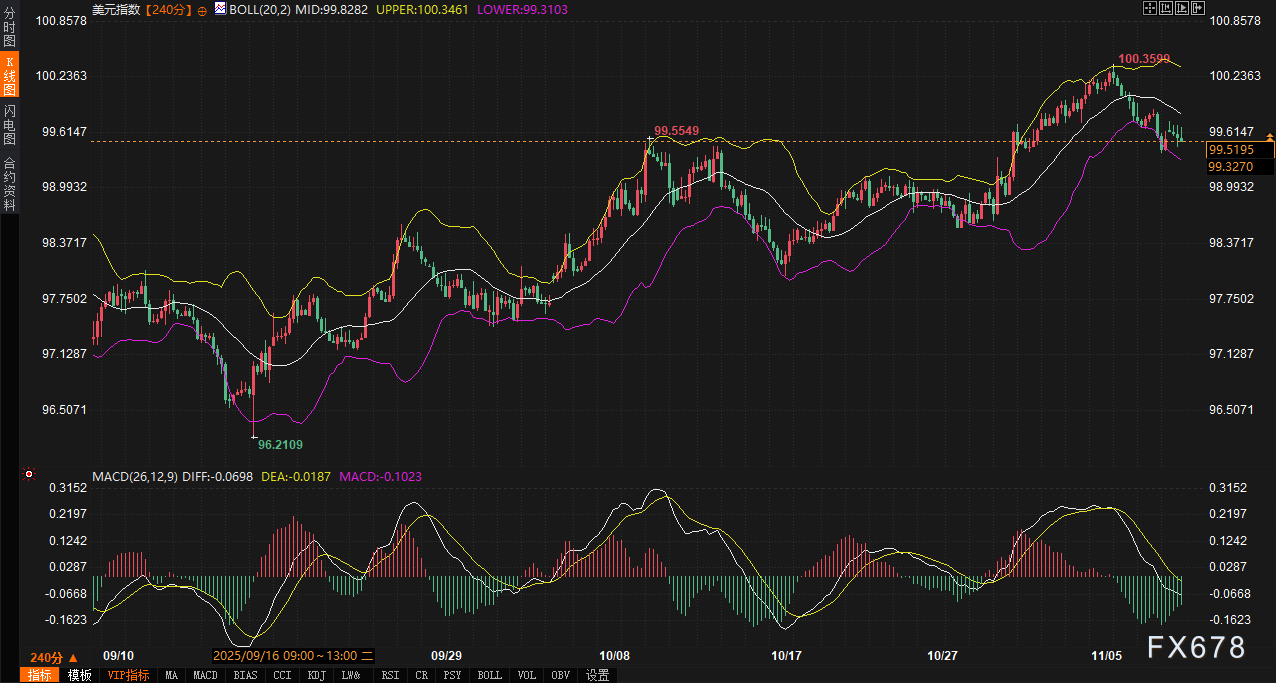Click the red gear icon beside MACD panel
Image resolution: width=1276 pixels, height=683 pixels.
click(29, 474)
